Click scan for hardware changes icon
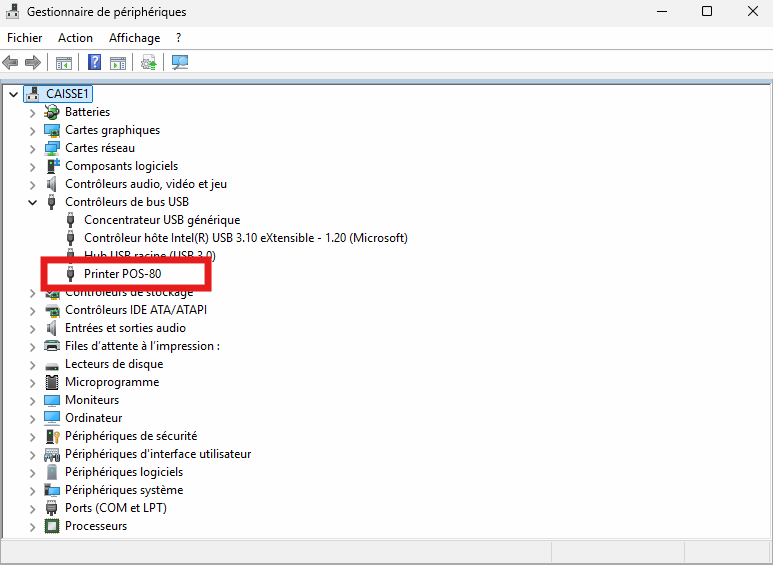 [x=180, y=63]
